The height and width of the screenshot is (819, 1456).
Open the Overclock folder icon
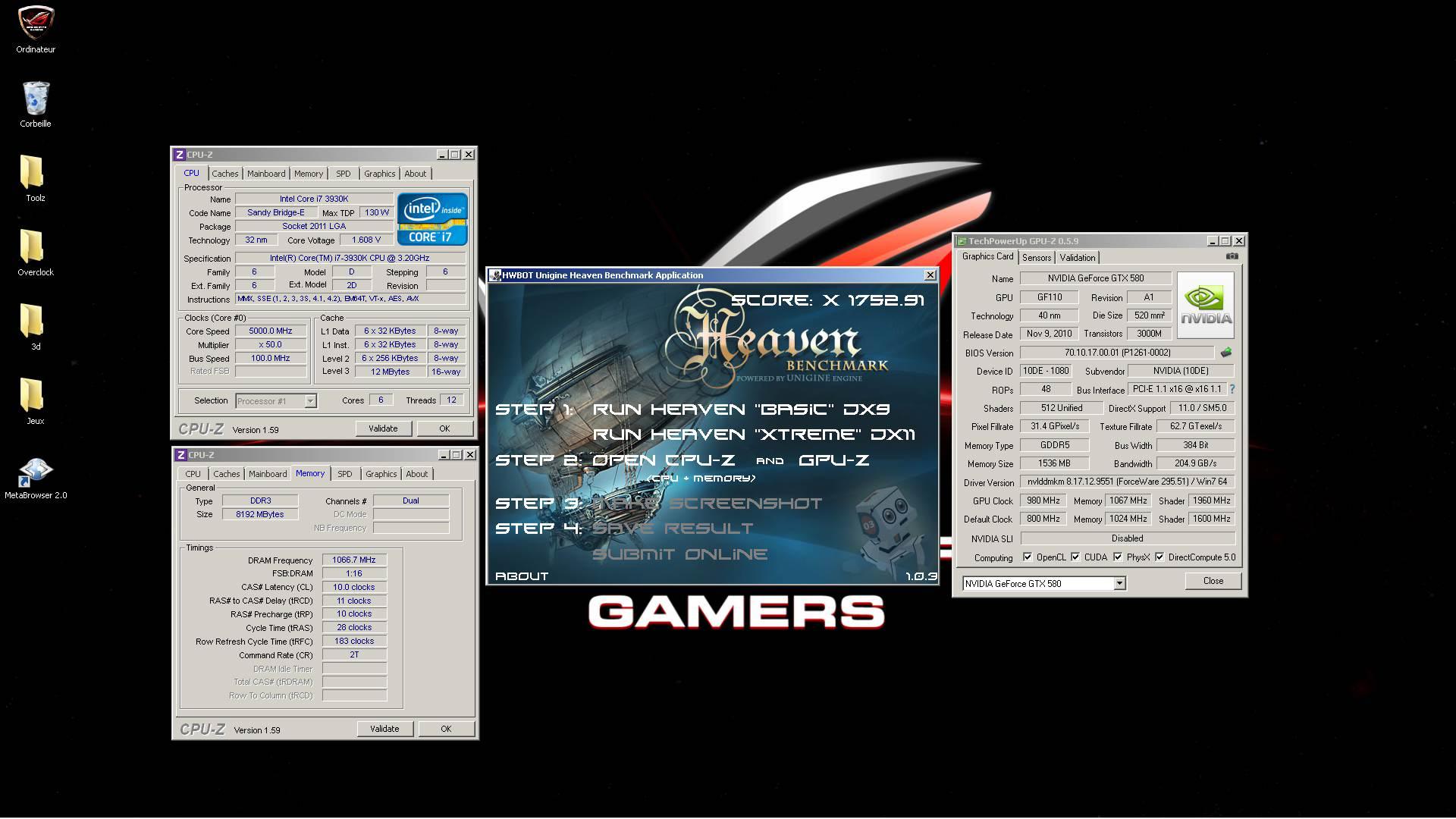click(x=36, y=253)
